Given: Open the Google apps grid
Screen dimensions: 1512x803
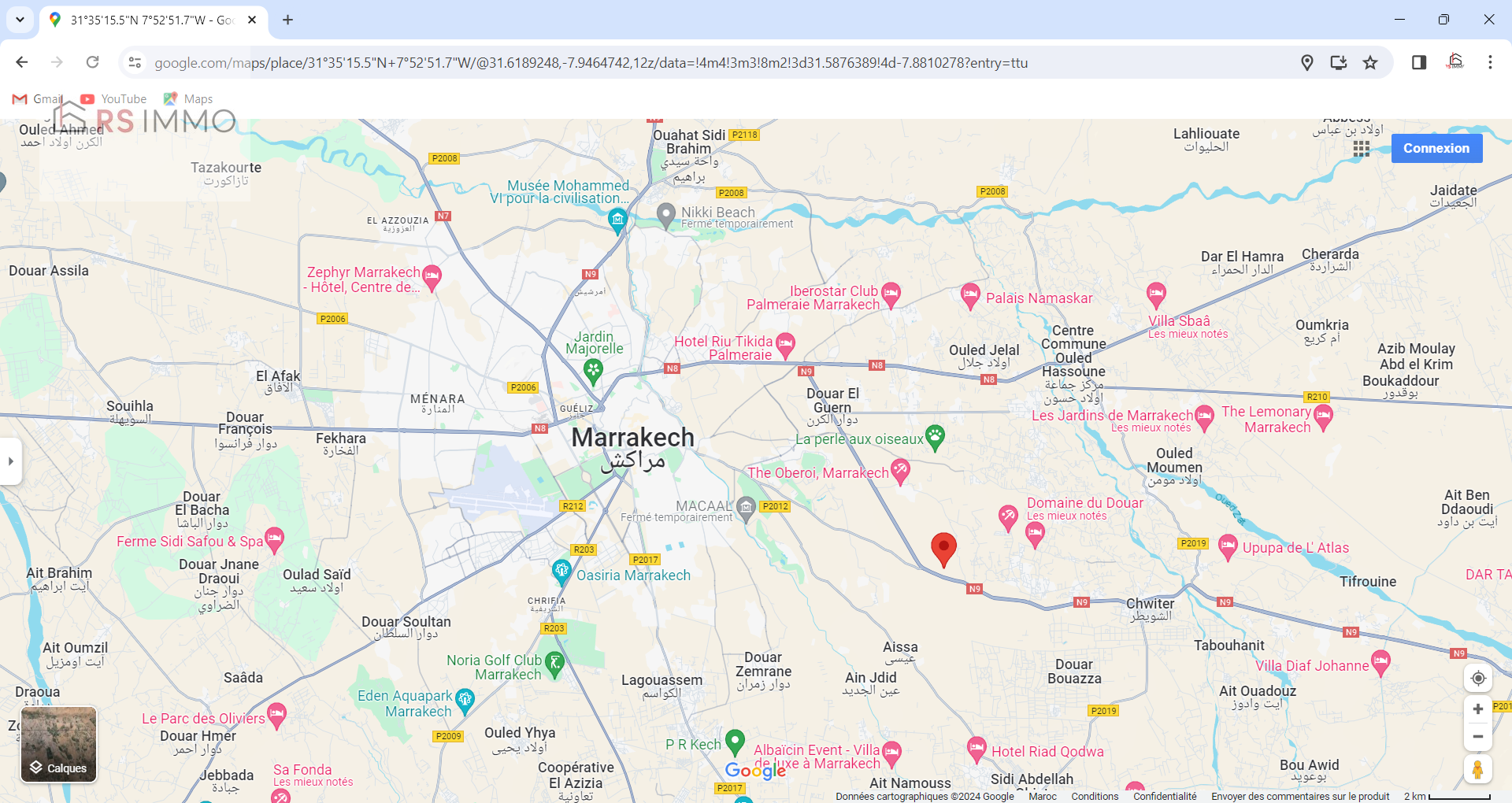Looking at the screenshot, I should click(1362, 149).
